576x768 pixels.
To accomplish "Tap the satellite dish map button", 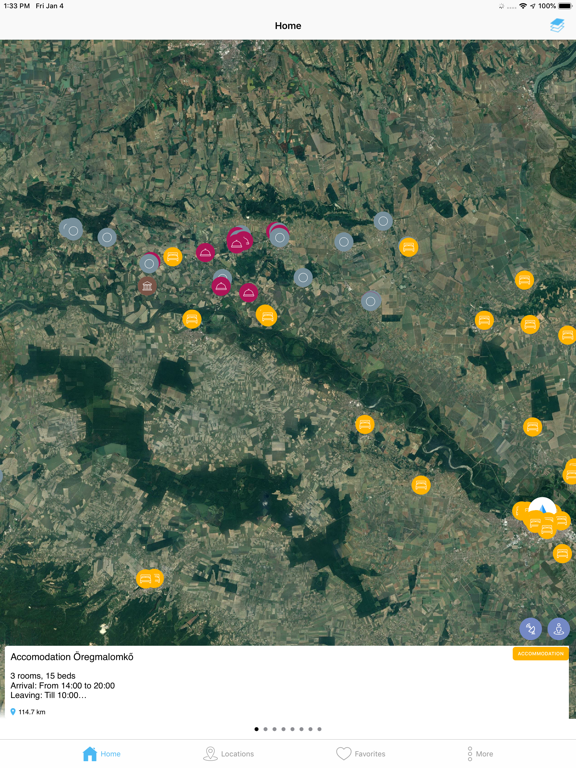I will [530, 629].
